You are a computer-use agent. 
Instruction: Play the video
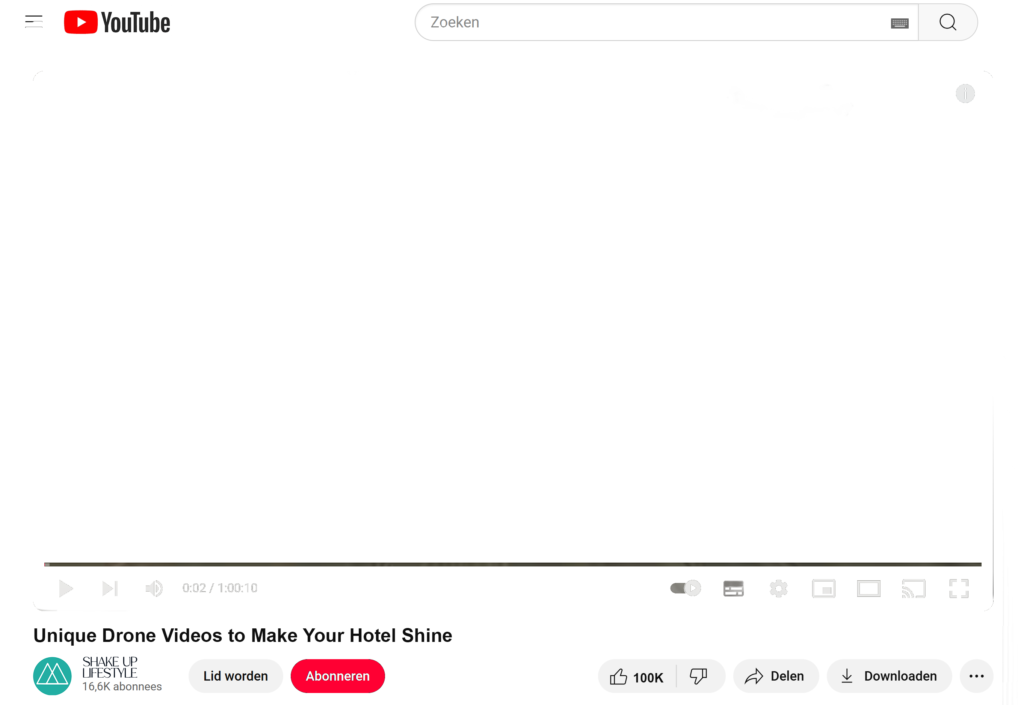tap(65, 588)
